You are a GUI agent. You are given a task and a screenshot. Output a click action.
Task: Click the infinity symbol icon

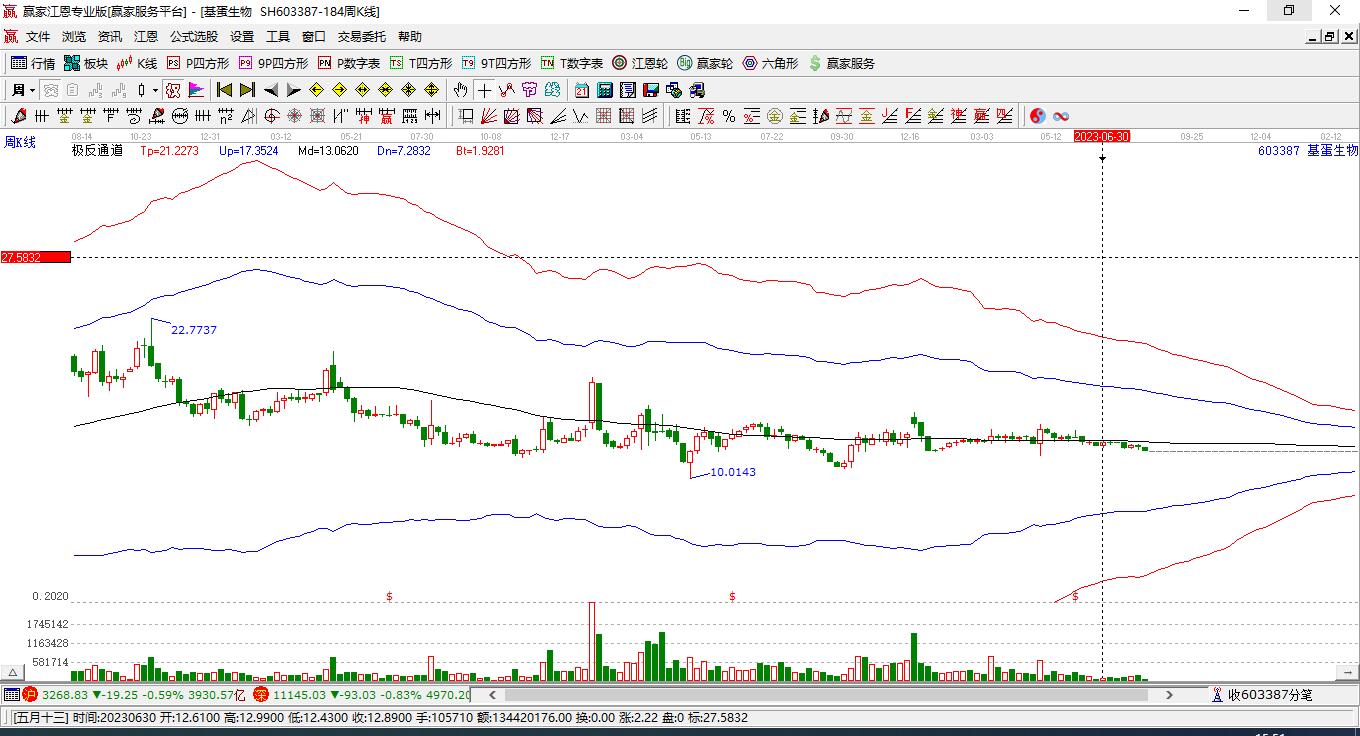(x=1061, y=116)
